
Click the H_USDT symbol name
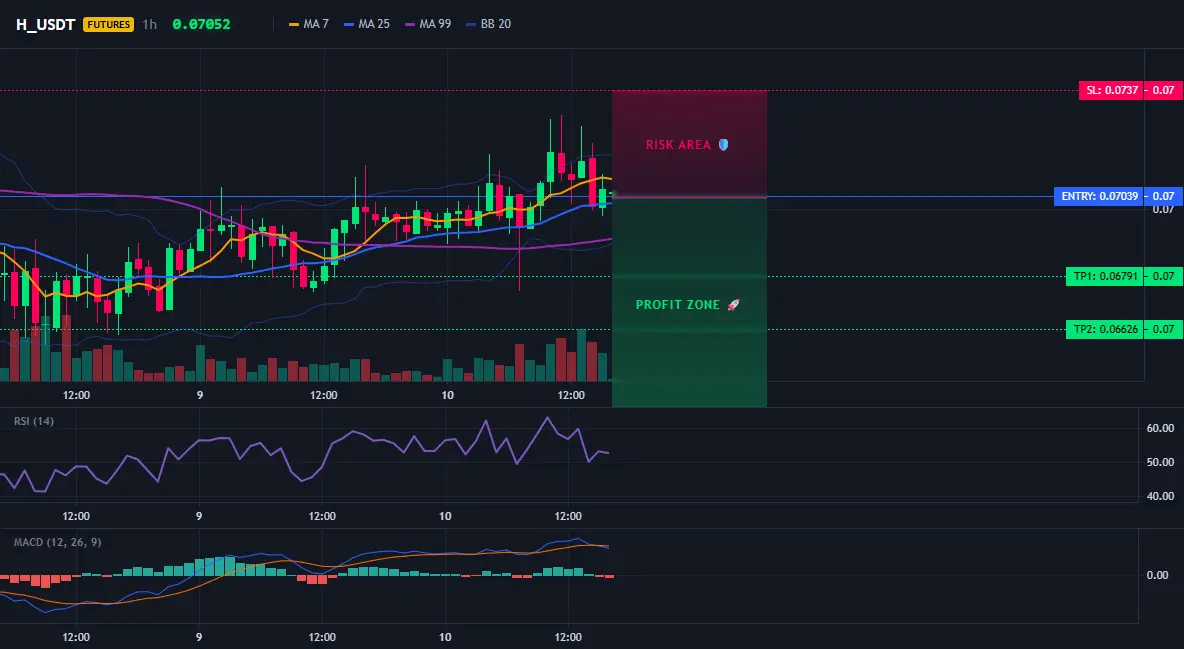click(x=45, y=24)
